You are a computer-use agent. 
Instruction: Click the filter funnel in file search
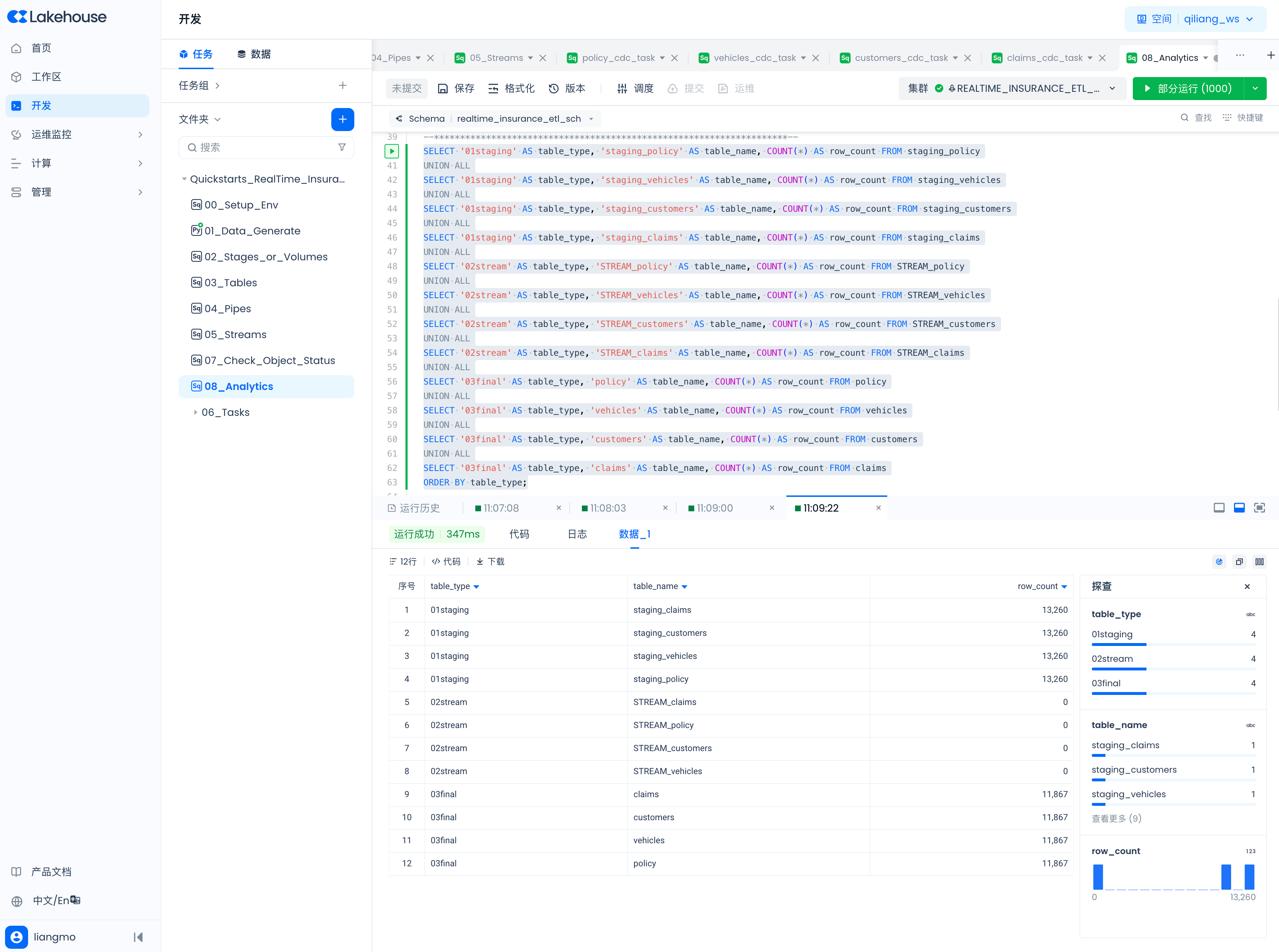click(x=342, y=147)
